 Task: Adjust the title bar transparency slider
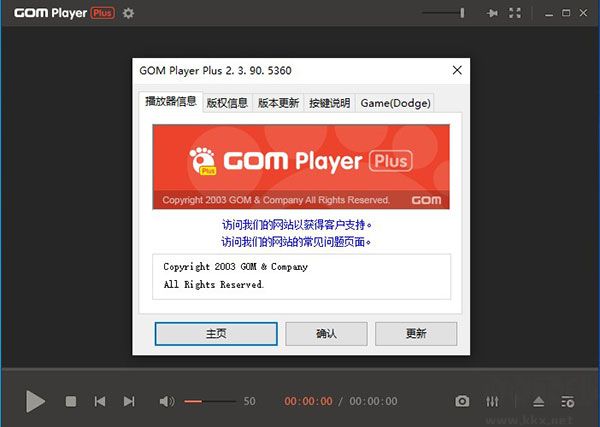[x=443, y=13]
